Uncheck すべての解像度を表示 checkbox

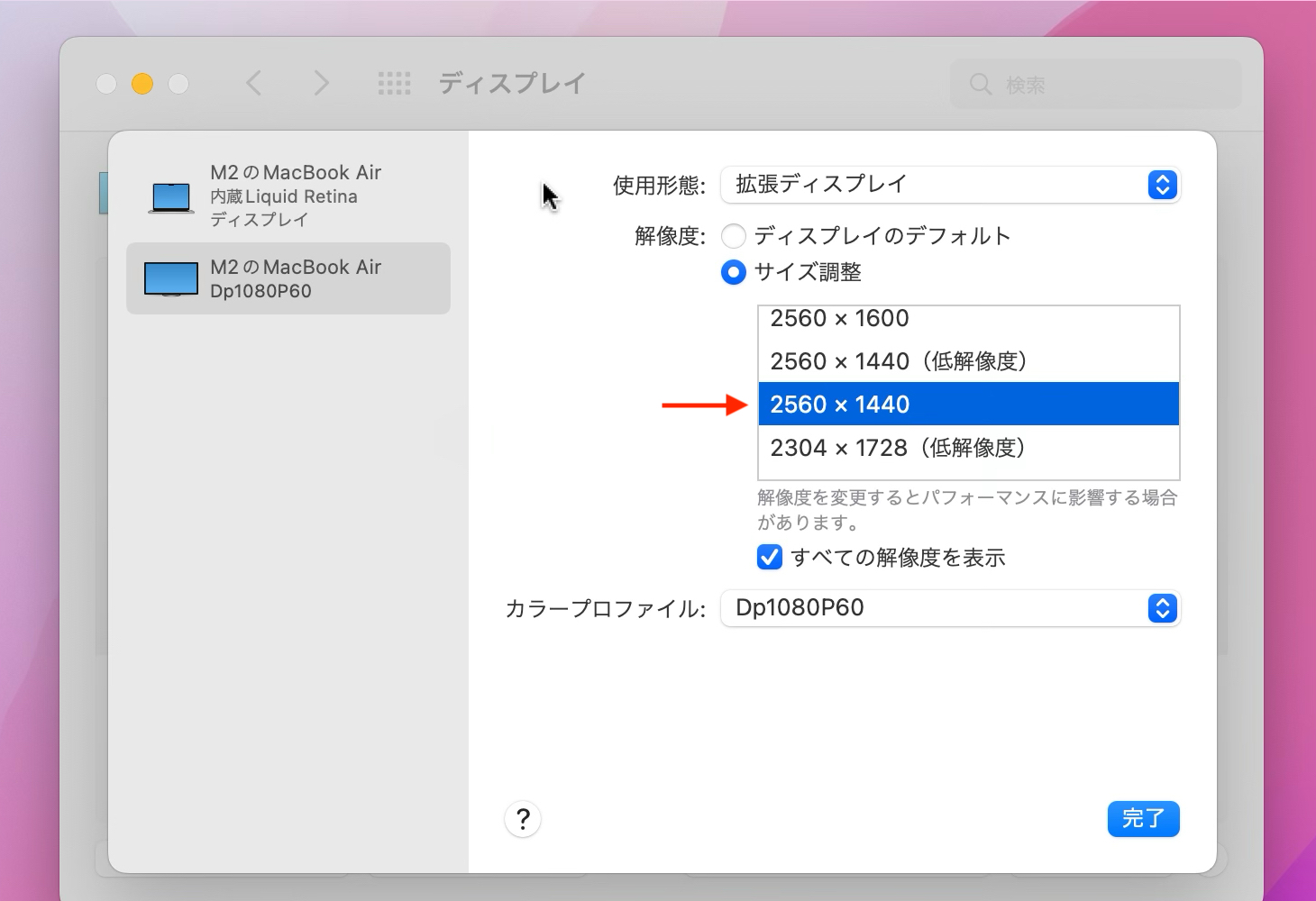pos(769,558)
